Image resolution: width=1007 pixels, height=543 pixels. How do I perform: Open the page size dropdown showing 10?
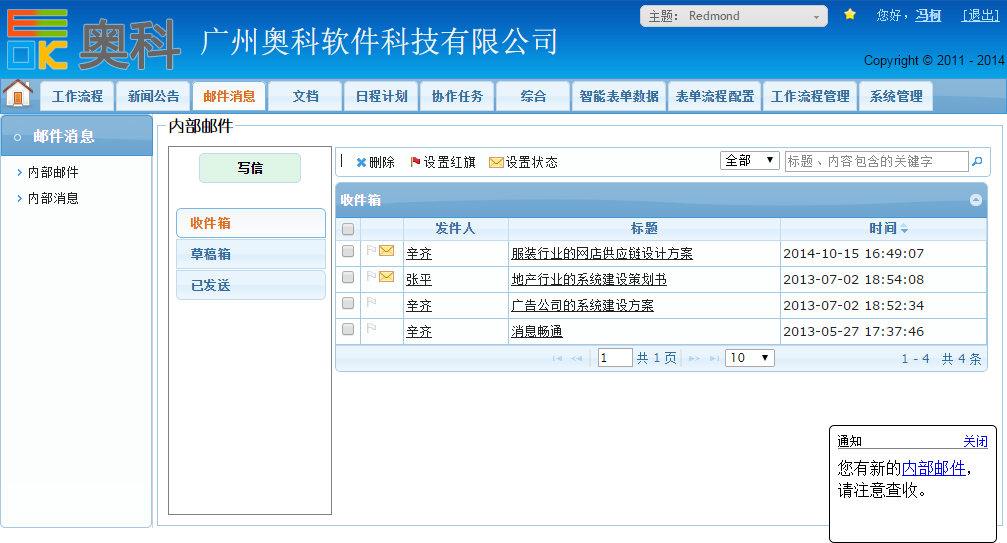pyautogui.click(x=750, y=358)
